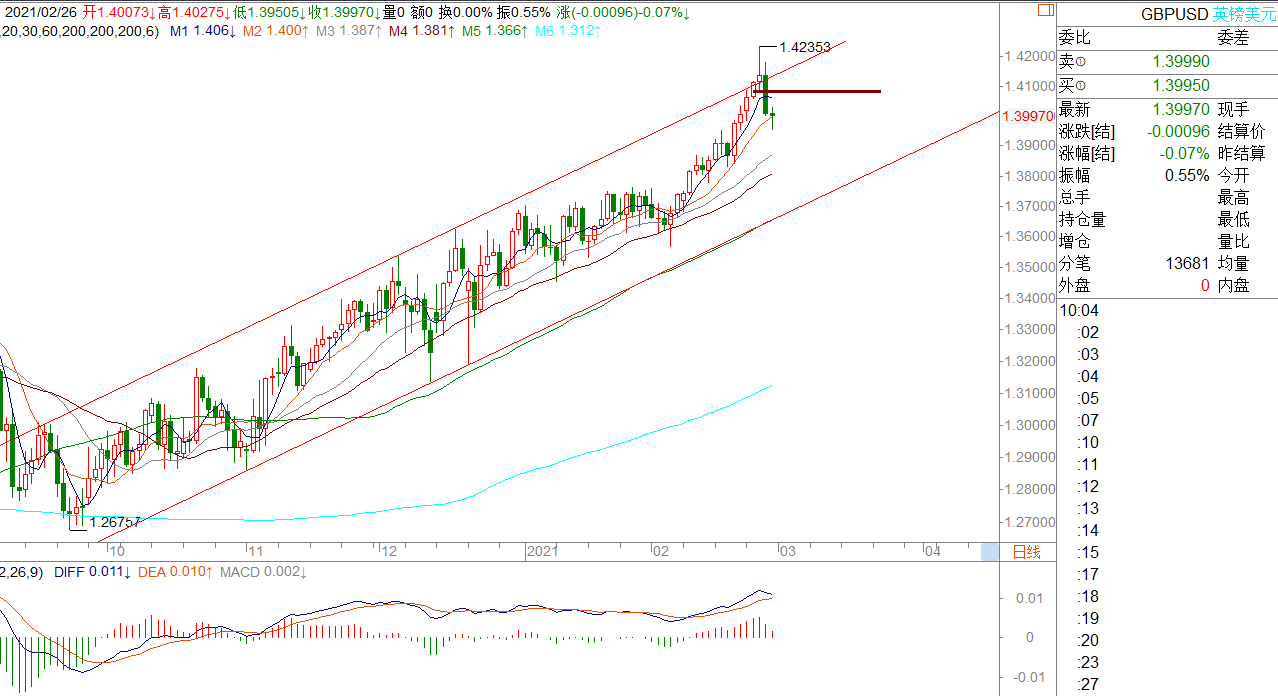
Task: Click the M5 1.366 moving average label
Action: [x=494, y=32]
